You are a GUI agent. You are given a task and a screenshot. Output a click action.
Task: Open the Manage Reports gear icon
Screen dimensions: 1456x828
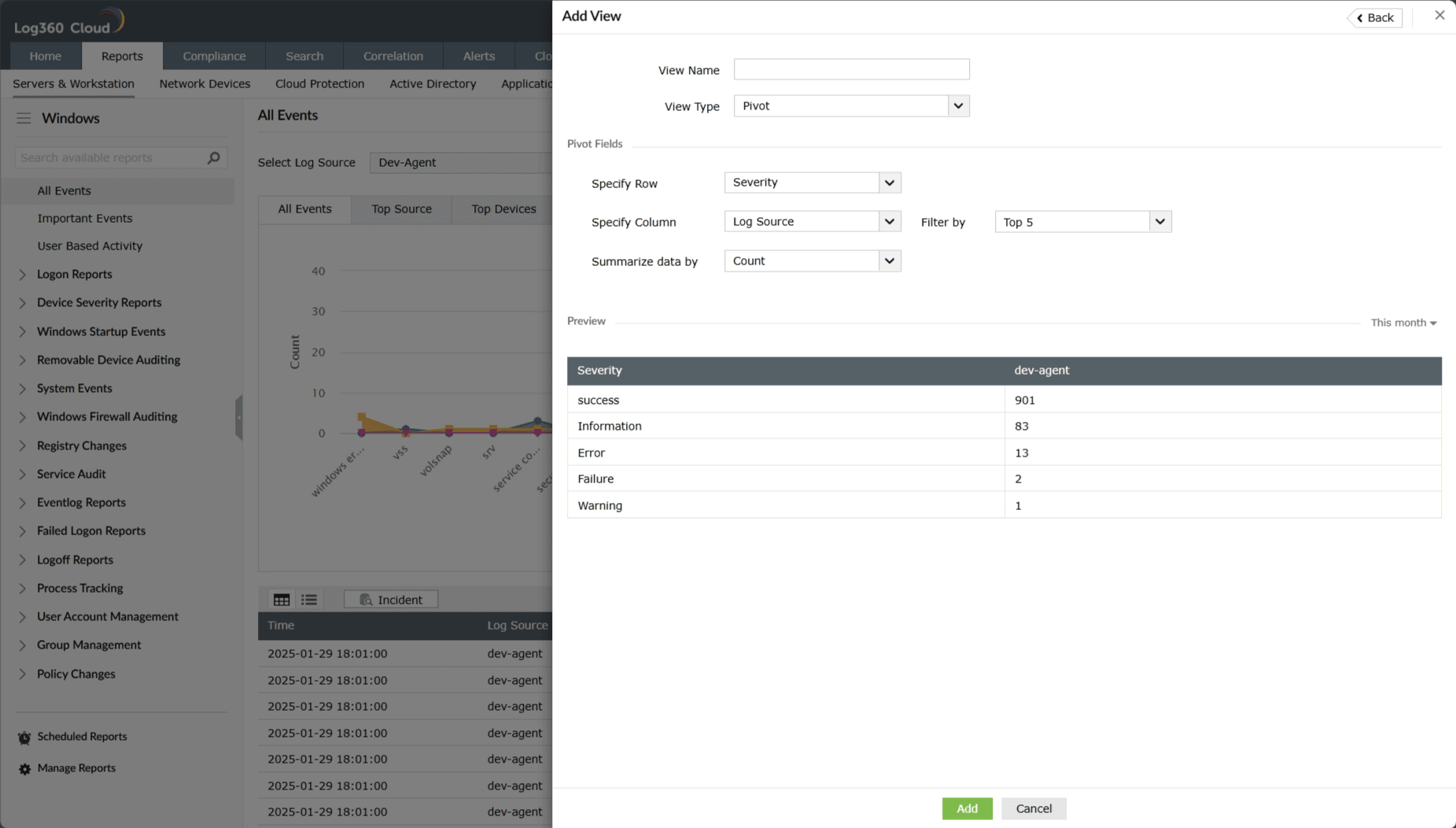tap(24, 768)
